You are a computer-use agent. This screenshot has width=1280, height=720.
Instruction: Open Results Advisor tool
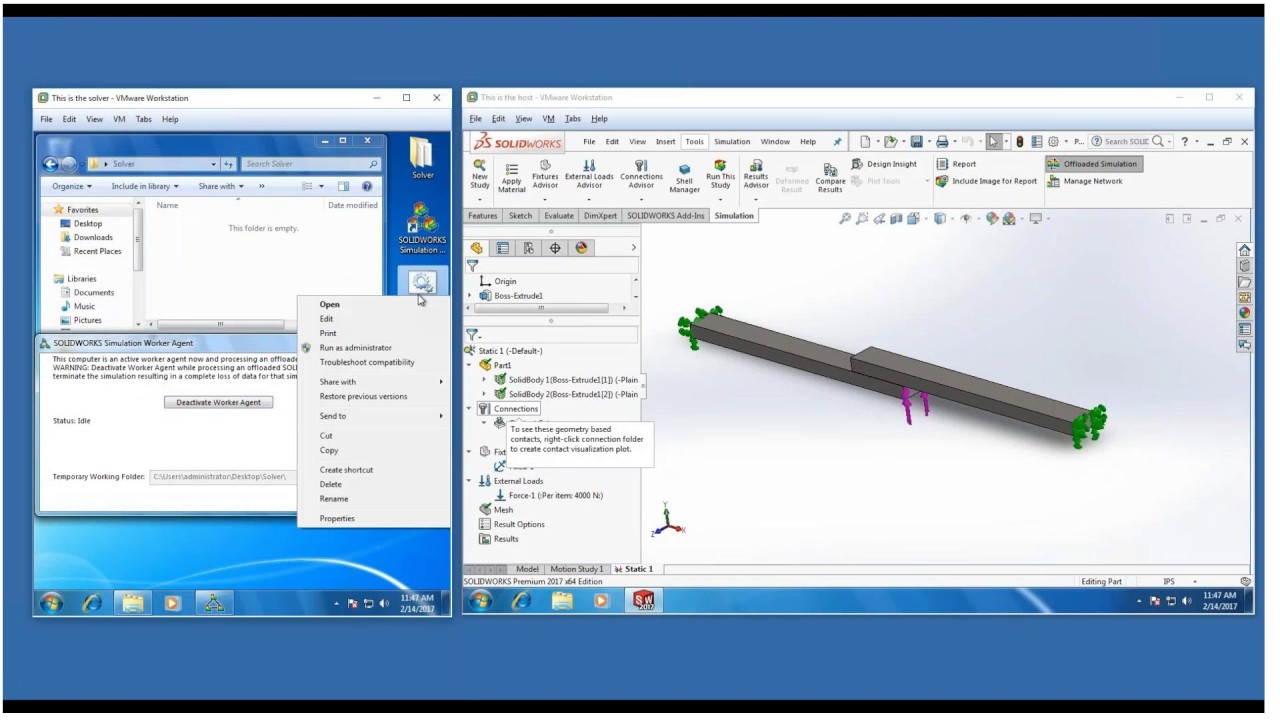coord(756,173)
